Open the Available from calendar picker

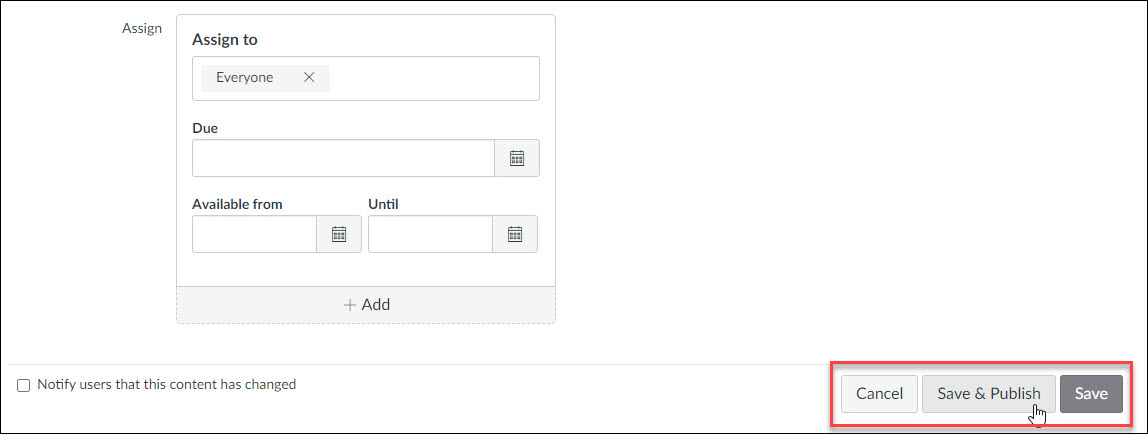click(x=338, y=234)
